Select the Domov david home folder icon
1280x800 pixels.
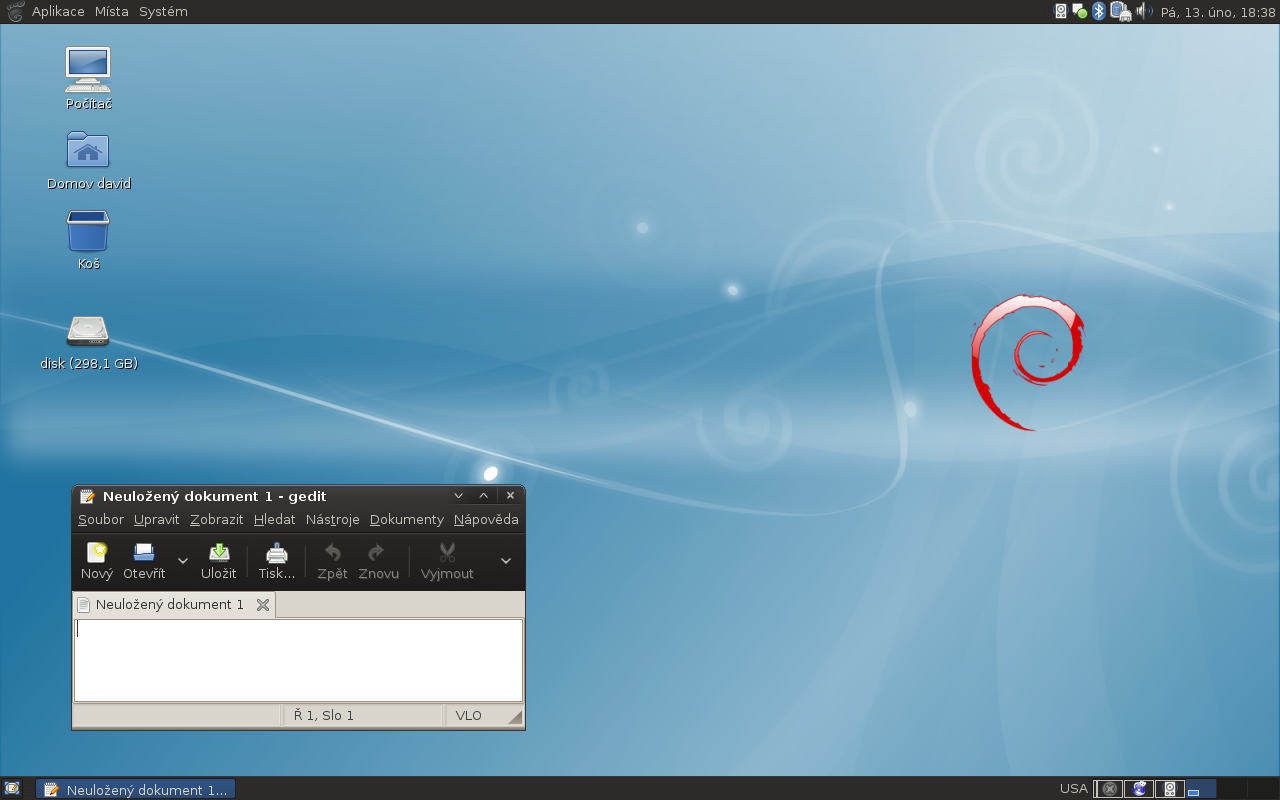[88, 150]
